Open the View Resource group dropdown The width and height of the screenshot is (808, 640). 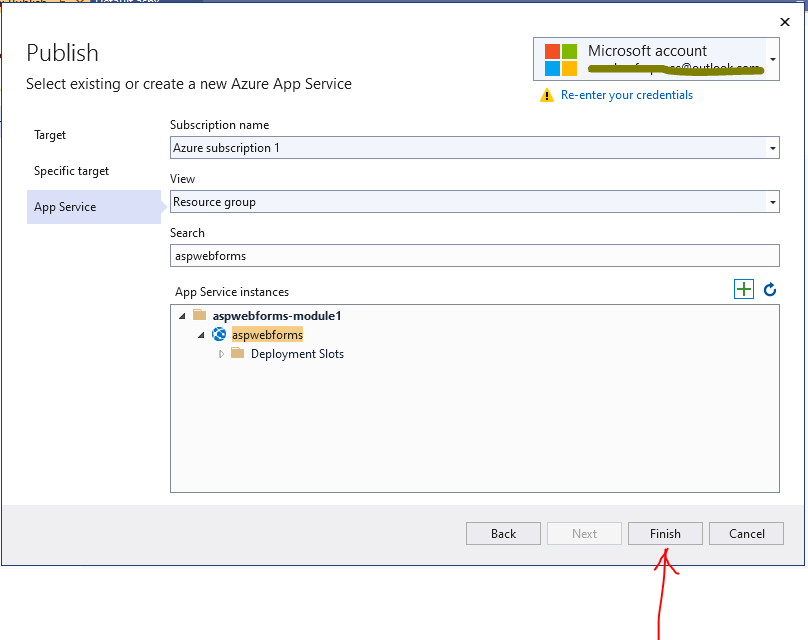point(475,201)
